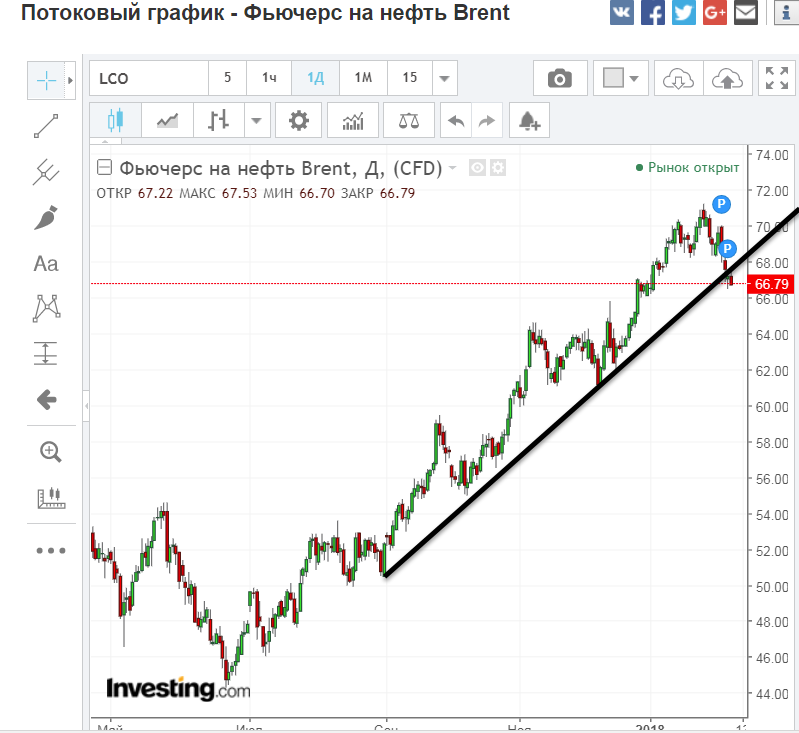Image resolution: width=799 pixels, height=733 pixels.
Task: Select the crosshair cursor tool
Action: click(46, 80)
